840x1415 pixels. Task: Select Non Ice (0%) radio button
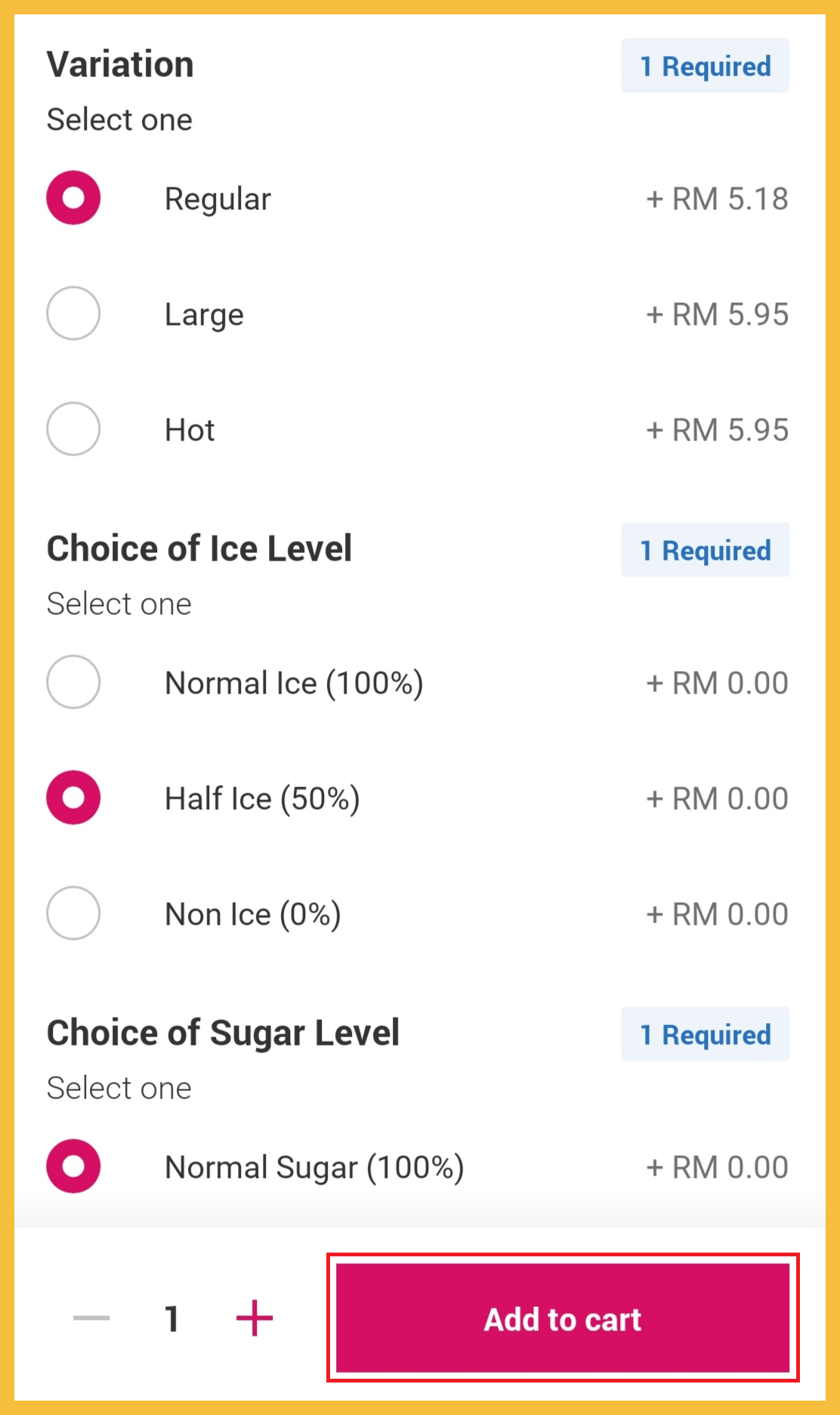pos(73,913)
